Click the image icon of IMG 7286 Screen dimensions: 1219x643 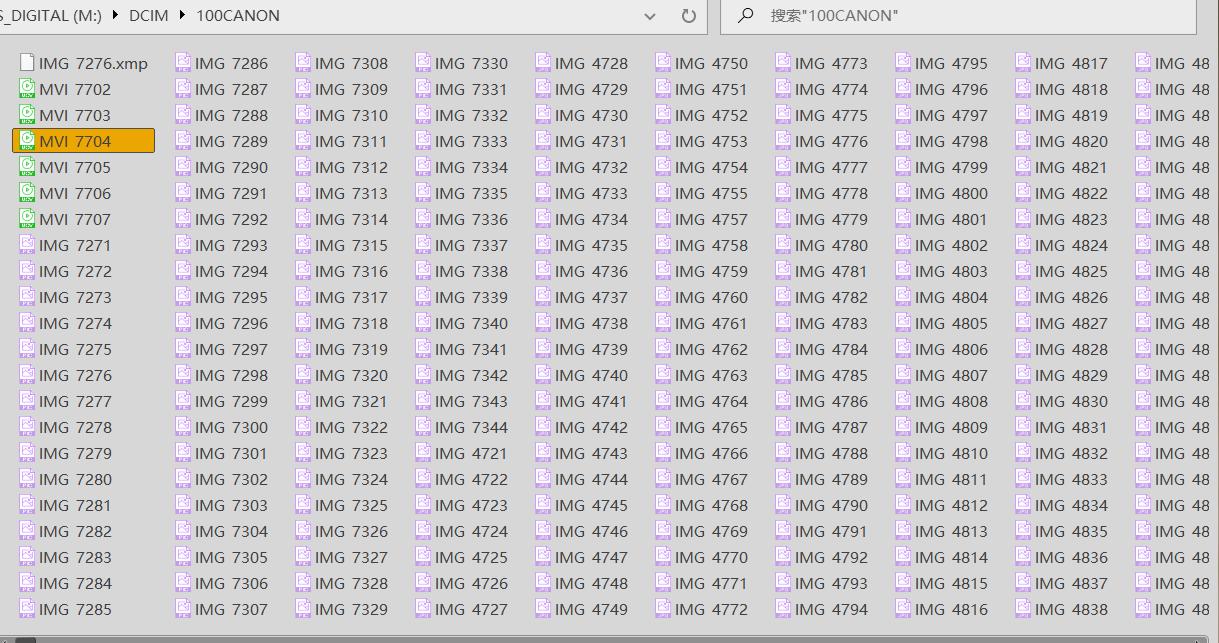point(183,63)
